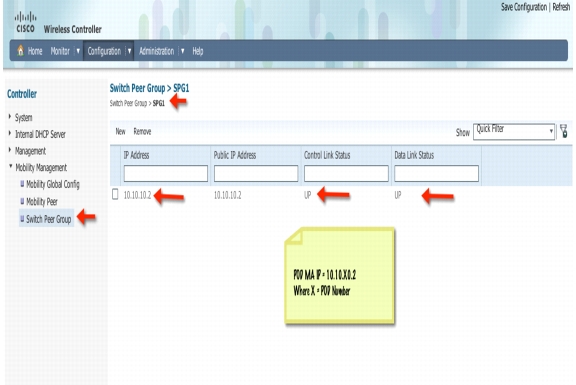Click the IP Address column header
This screenshot has height=385, width=576.
136,155
